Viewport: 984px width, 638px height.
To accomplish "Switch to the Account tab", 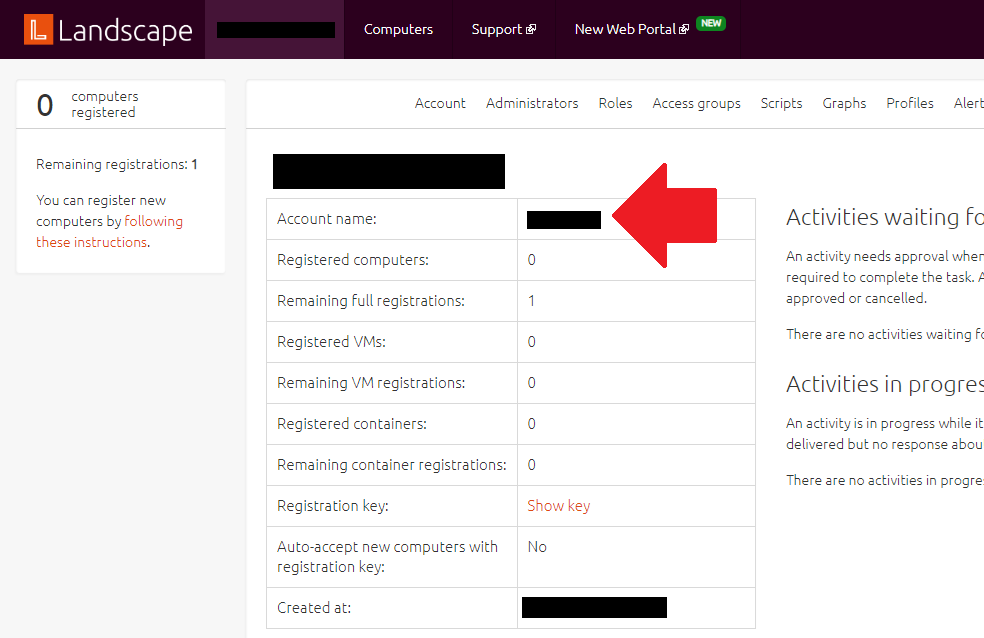I will (440, 103).
